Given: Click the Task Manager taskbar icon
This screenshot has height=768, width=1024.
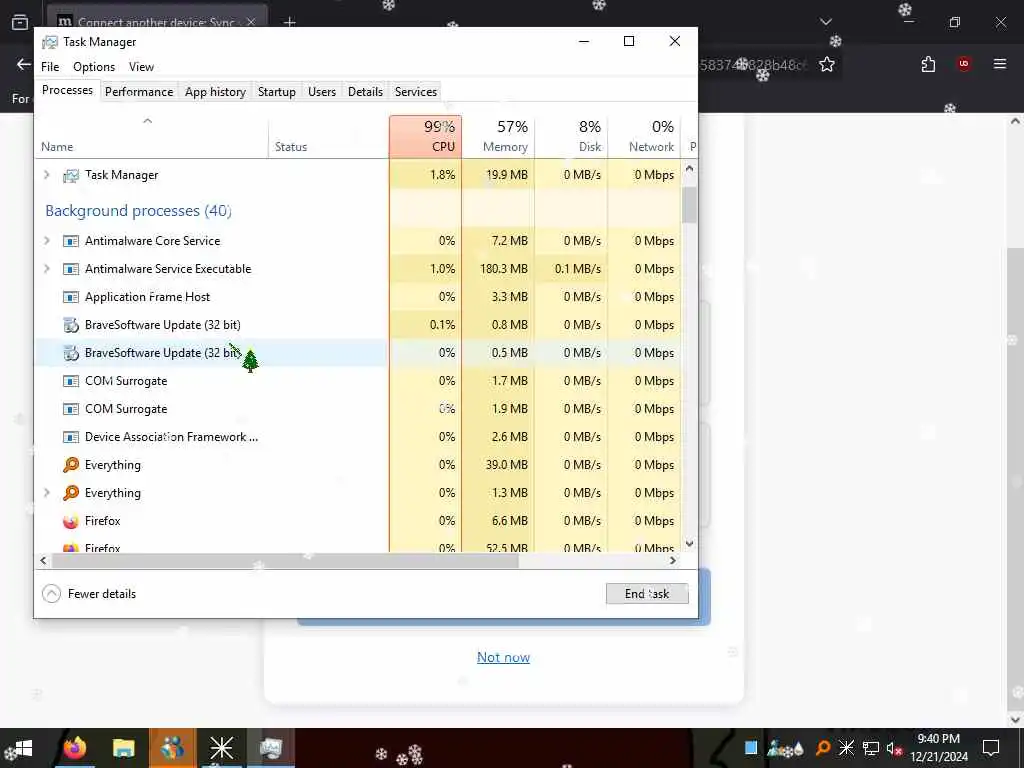Looking at the screenshot, I should [270, 748].
